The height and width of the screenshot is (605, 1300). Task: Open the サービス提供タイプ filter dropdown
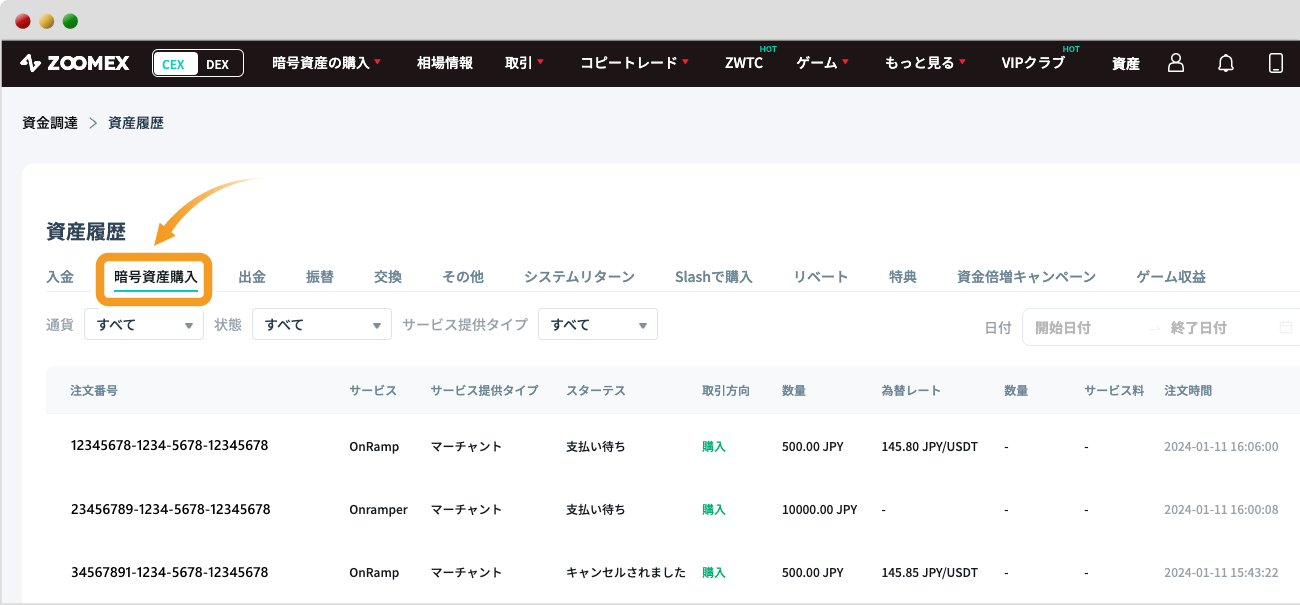(x=598, y=324)
